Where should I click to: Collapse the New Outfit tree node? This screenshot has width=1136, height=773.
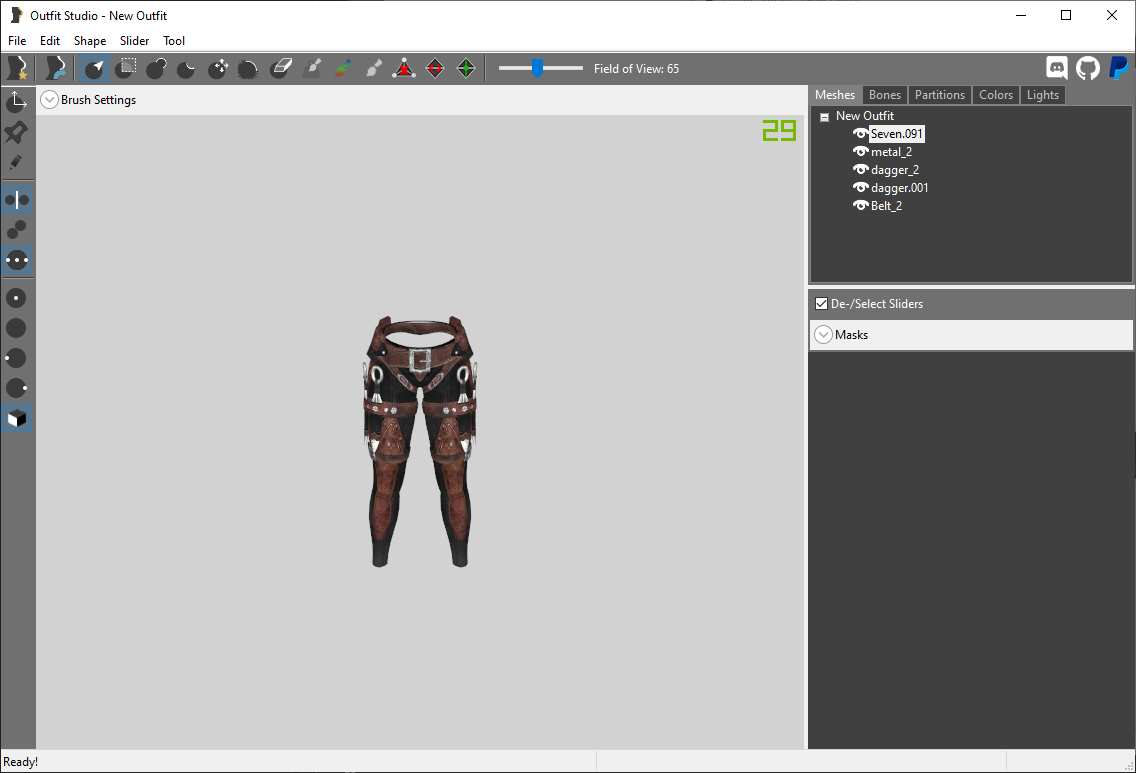(x=824, y=117)
